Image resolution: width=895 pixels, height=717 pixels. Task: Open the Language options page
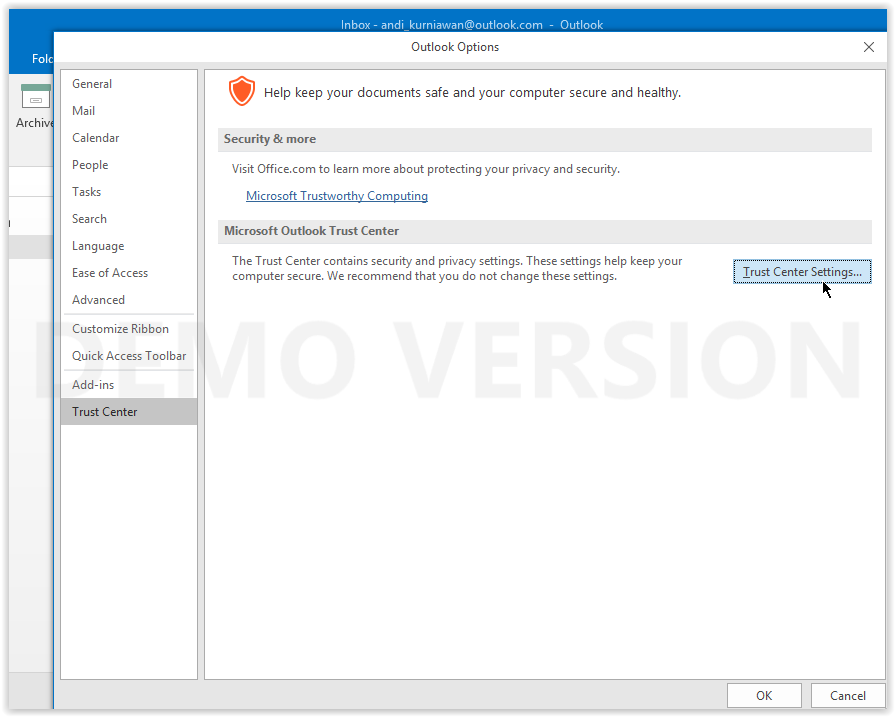tap(97, 245)
